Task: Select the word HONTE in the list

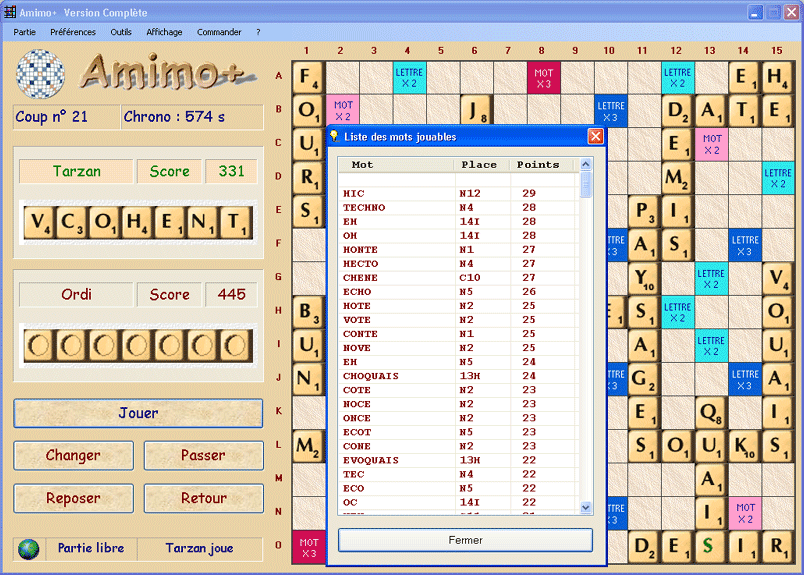Action: [x=360, y=250]
